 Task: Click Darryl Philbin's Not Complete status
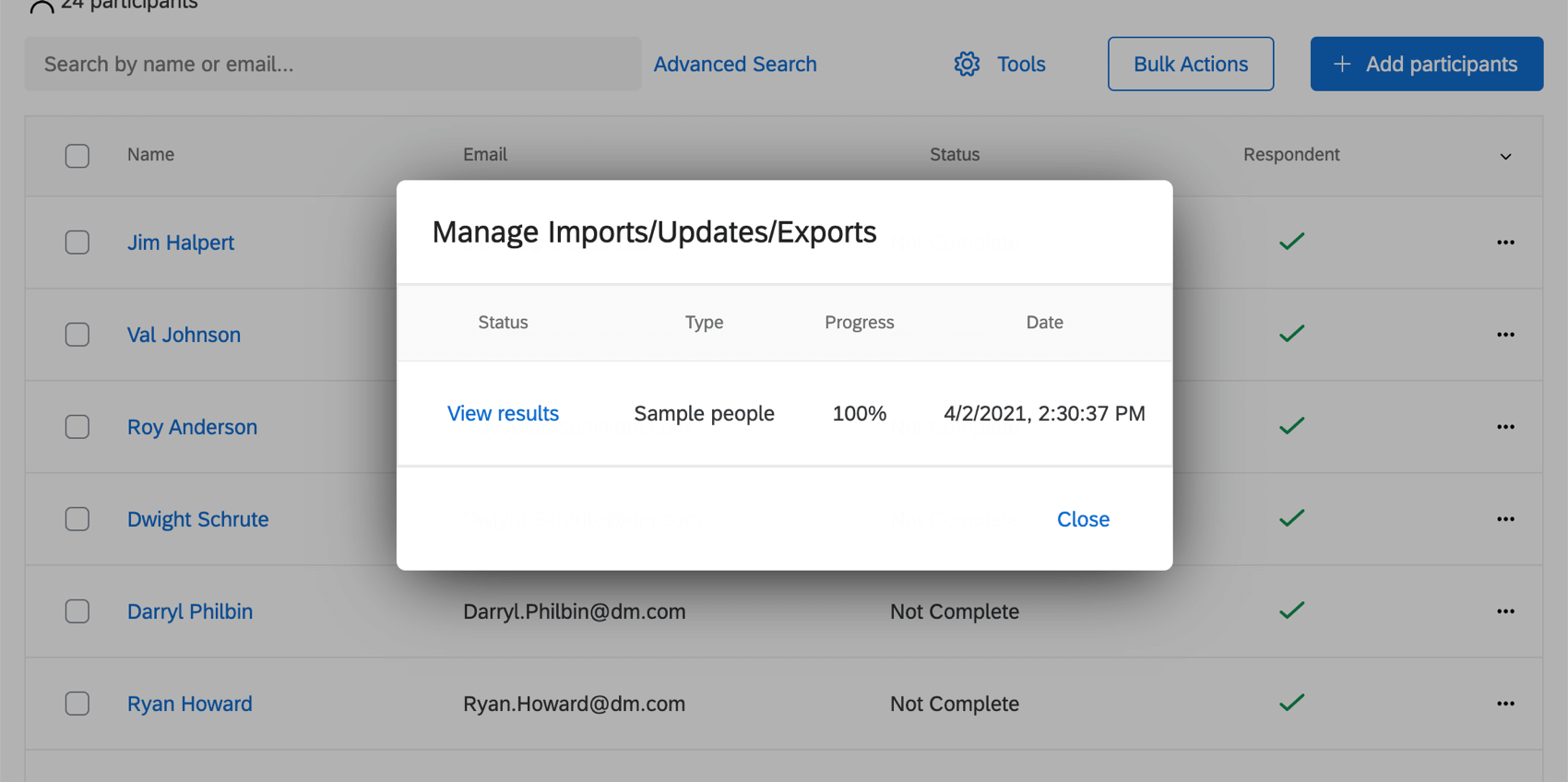(x=955, y=611)
